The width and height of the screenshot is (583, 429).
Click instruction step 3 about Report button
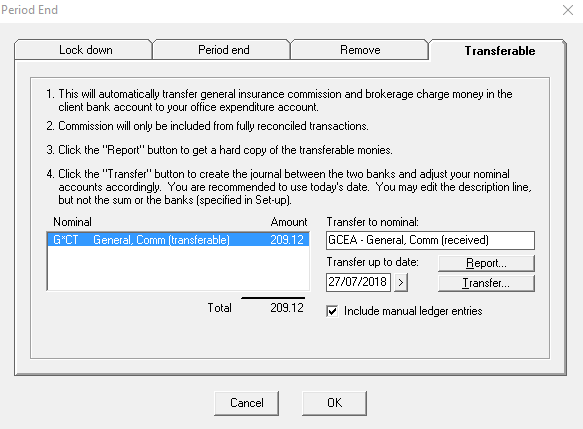pos(219,150)
